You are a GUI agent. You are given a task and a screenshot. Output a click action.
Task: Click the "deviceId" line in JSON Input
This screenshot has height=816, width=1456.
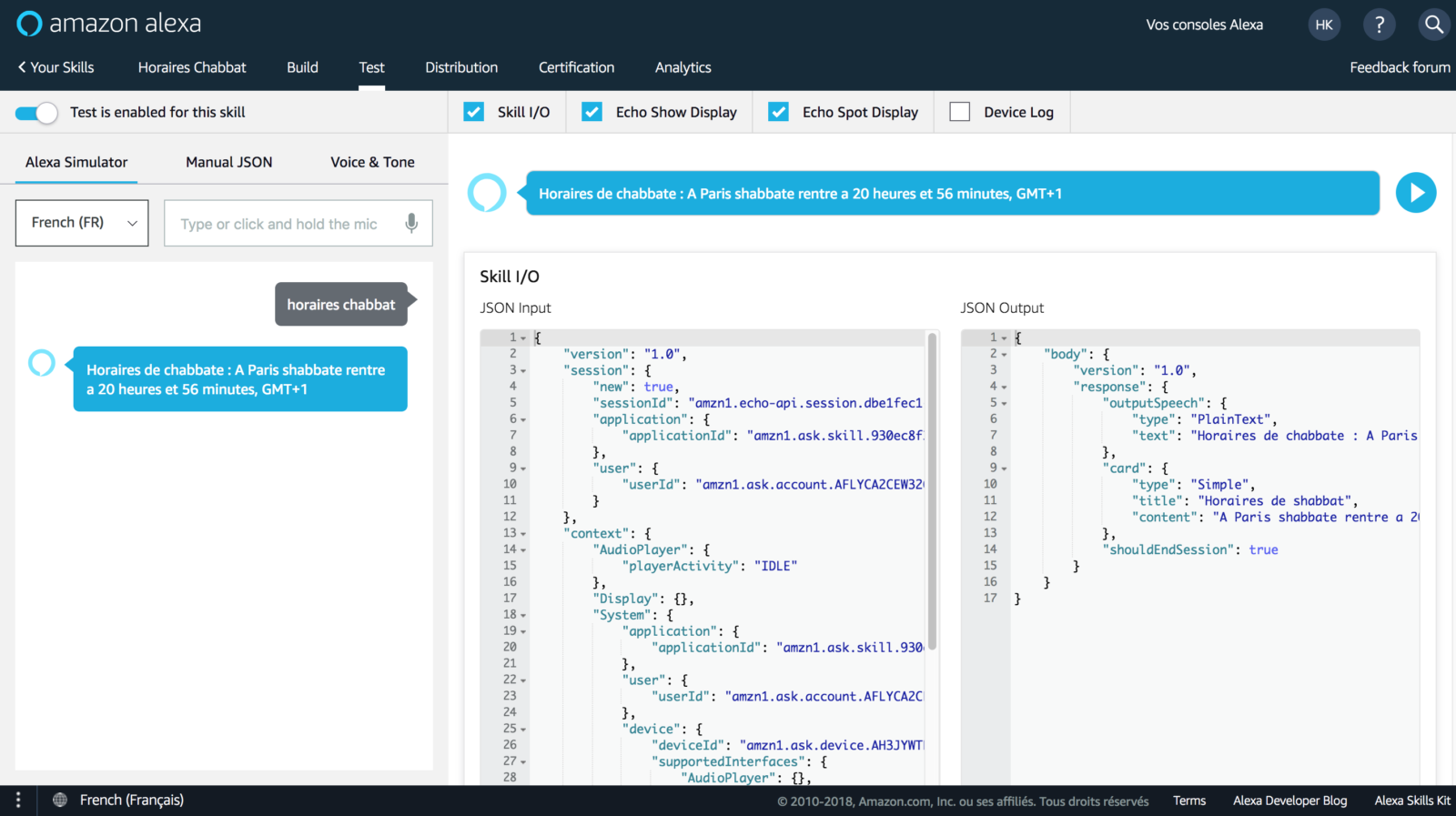[787, 745]
